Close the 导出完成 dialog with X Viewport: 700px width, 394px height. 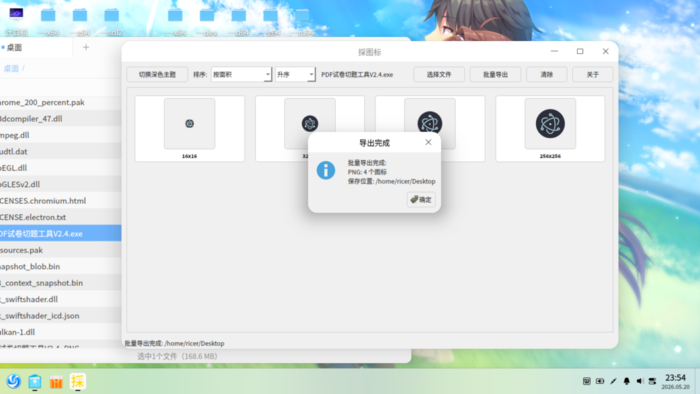[428, 142]
